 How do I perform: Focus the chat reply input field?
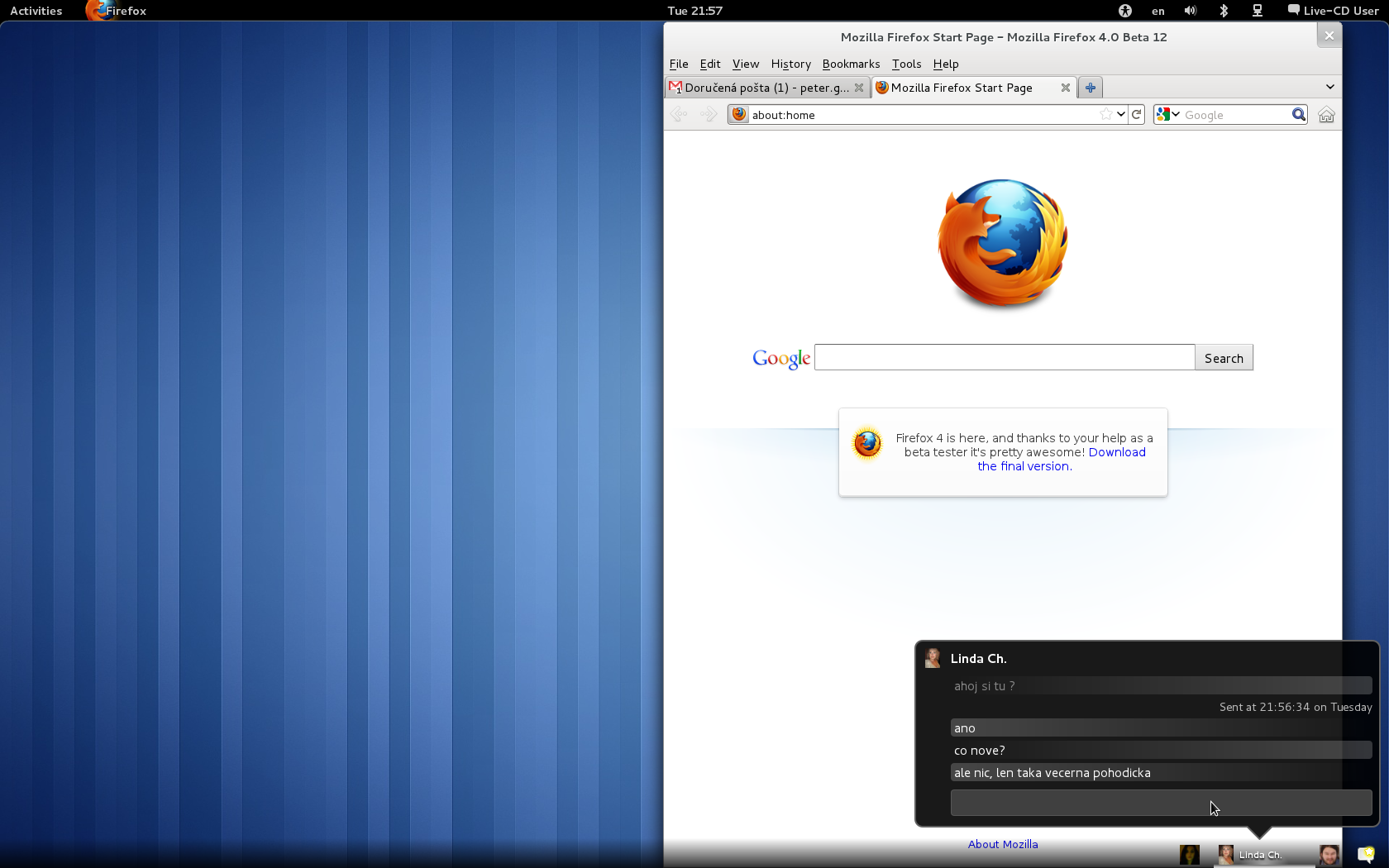coord(1161,803)
